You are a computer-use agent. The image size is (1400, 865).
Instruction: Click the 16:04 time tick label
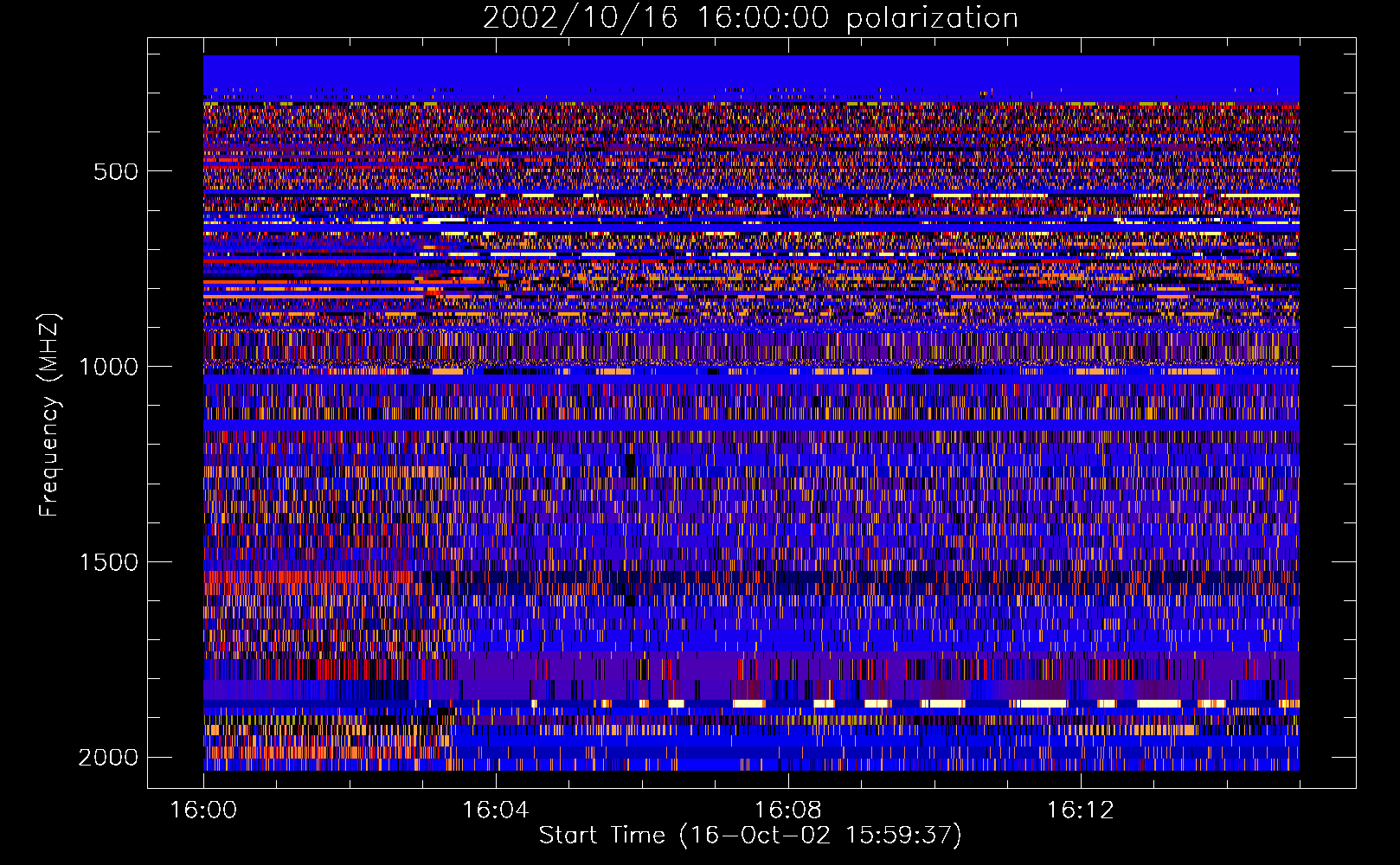(x=496, y=811)
